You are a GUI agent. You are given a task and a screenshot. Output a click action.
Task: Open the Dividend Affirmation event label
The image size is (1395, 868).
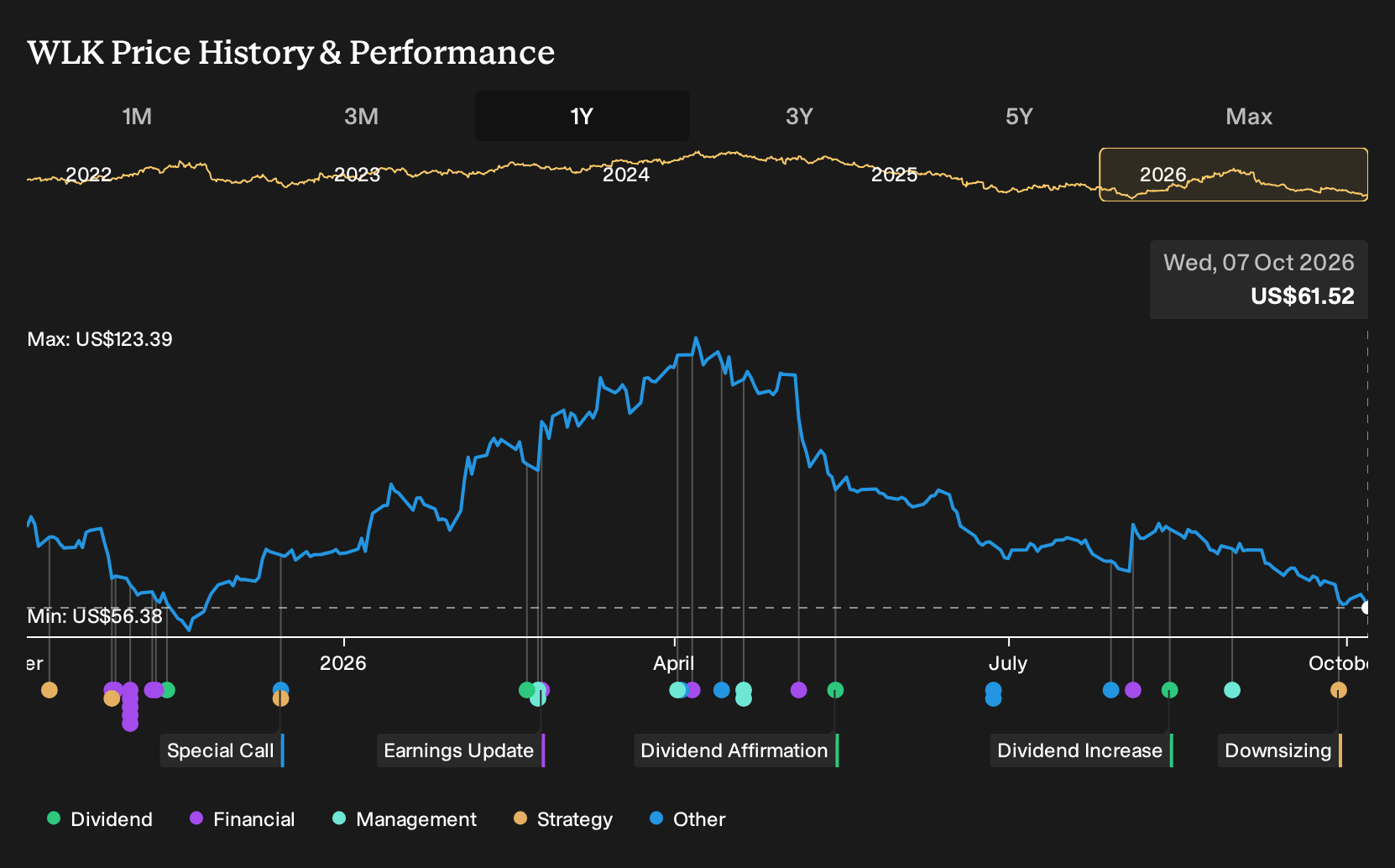[736, 750]
